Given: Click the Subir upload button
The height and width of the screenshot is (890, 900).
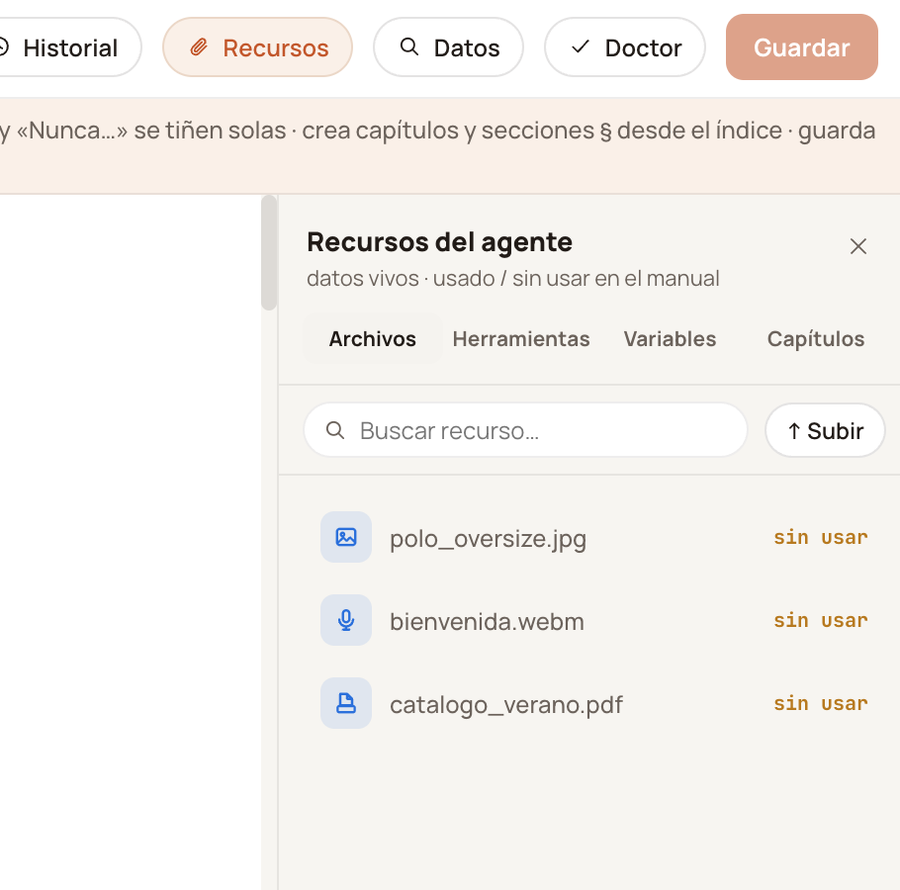Looking at the screenshot, I should (x=825, y=430).
